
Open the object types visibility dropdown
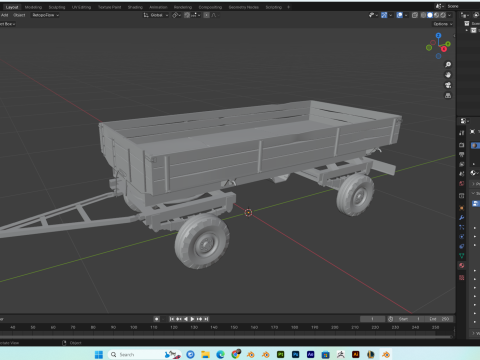pyautogui.click(x=373, y=15)
